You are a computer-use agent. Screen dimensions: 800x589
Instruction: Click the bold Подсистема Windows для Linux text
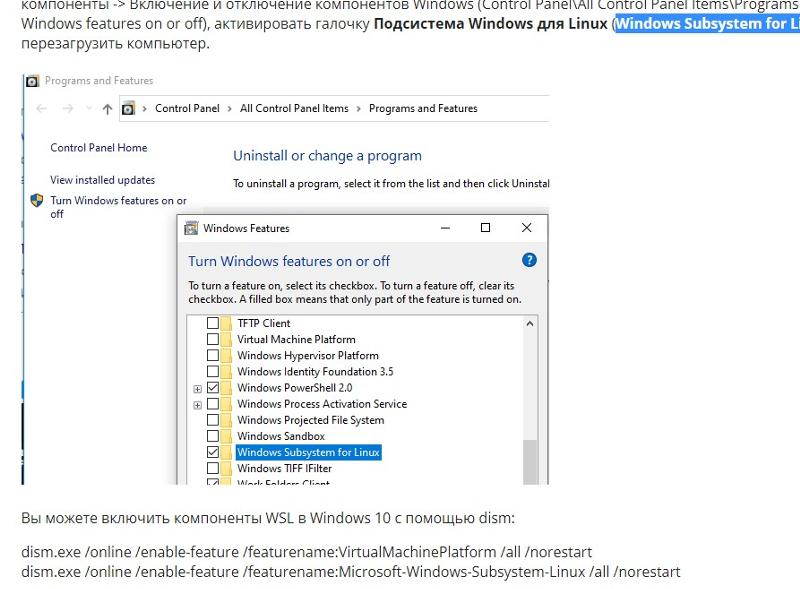click(491, 24)
